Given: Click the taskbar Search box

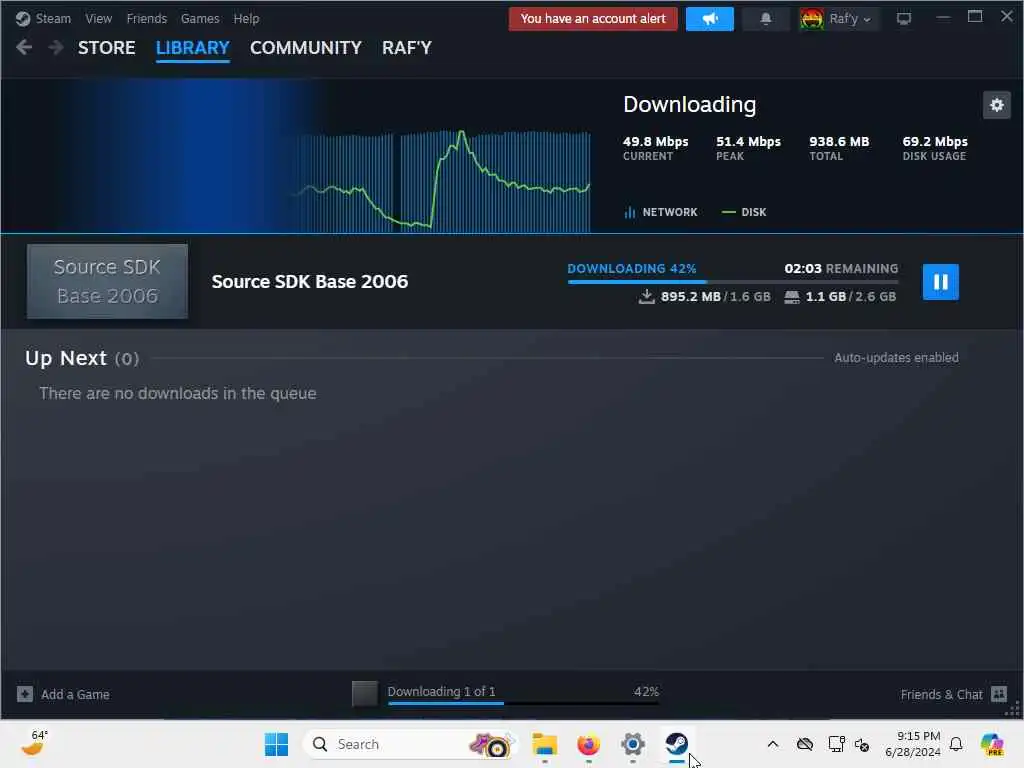Looking at the screenshot, I should (410, 744).
